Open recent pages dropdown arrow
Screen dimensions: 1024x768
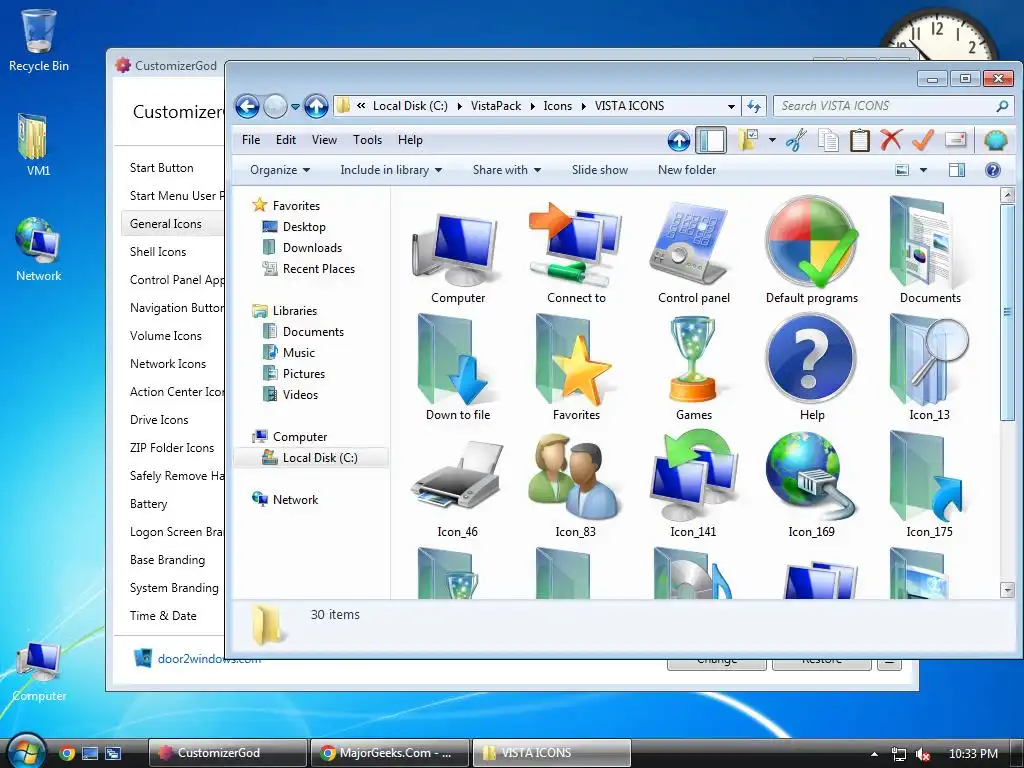coord(295,106)
